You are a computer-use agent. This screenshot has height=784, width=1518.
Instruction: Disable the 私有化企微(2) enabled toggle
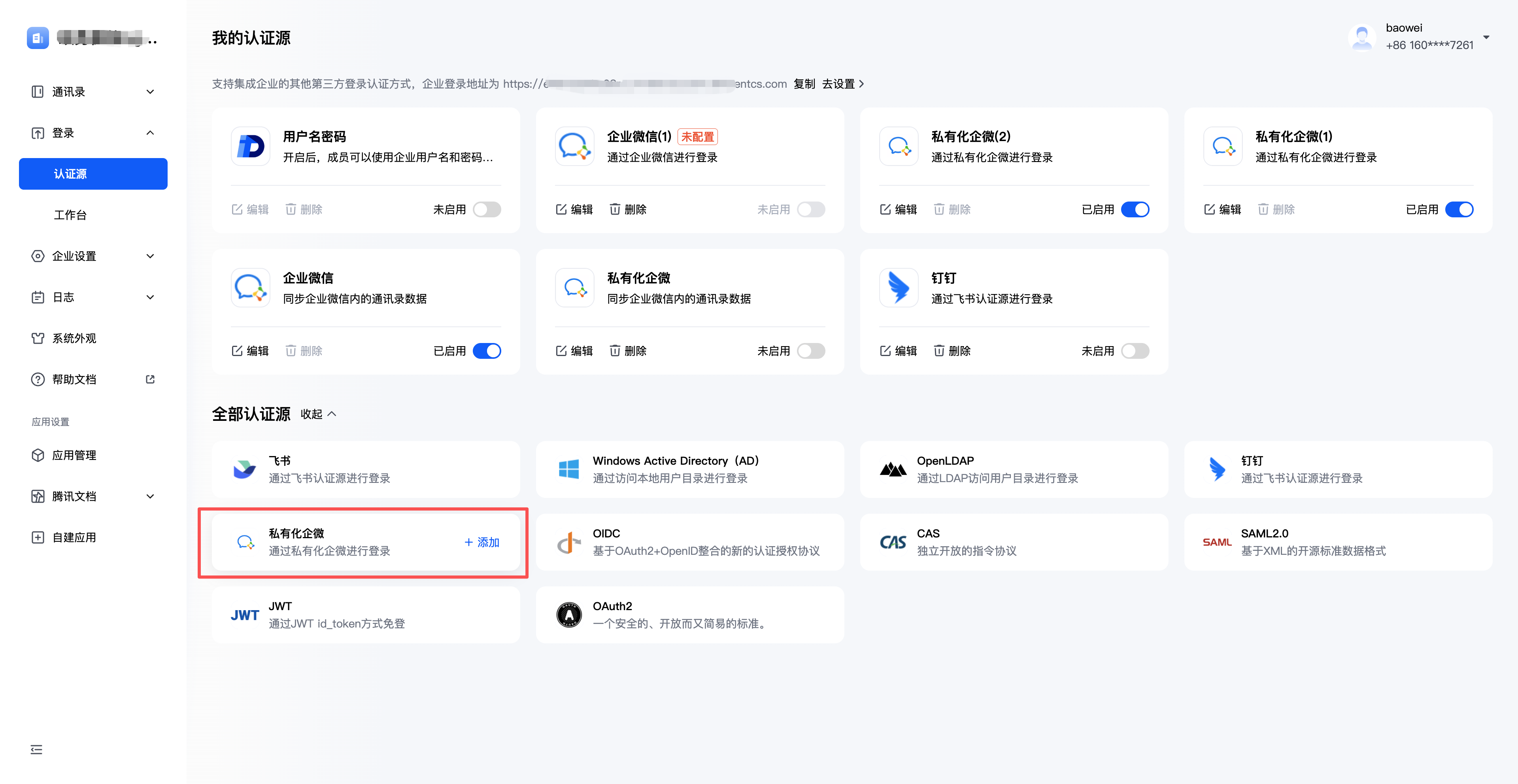(1135, 209)
